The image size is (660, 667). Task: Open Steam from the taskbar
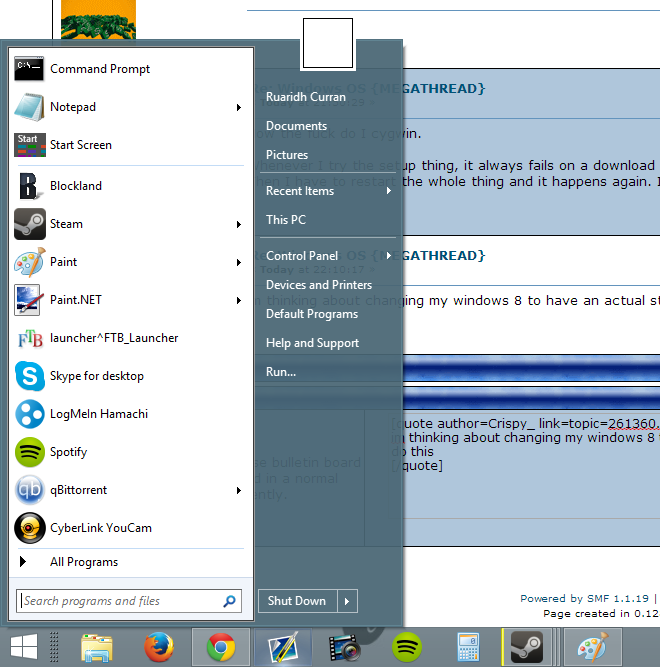526,647
